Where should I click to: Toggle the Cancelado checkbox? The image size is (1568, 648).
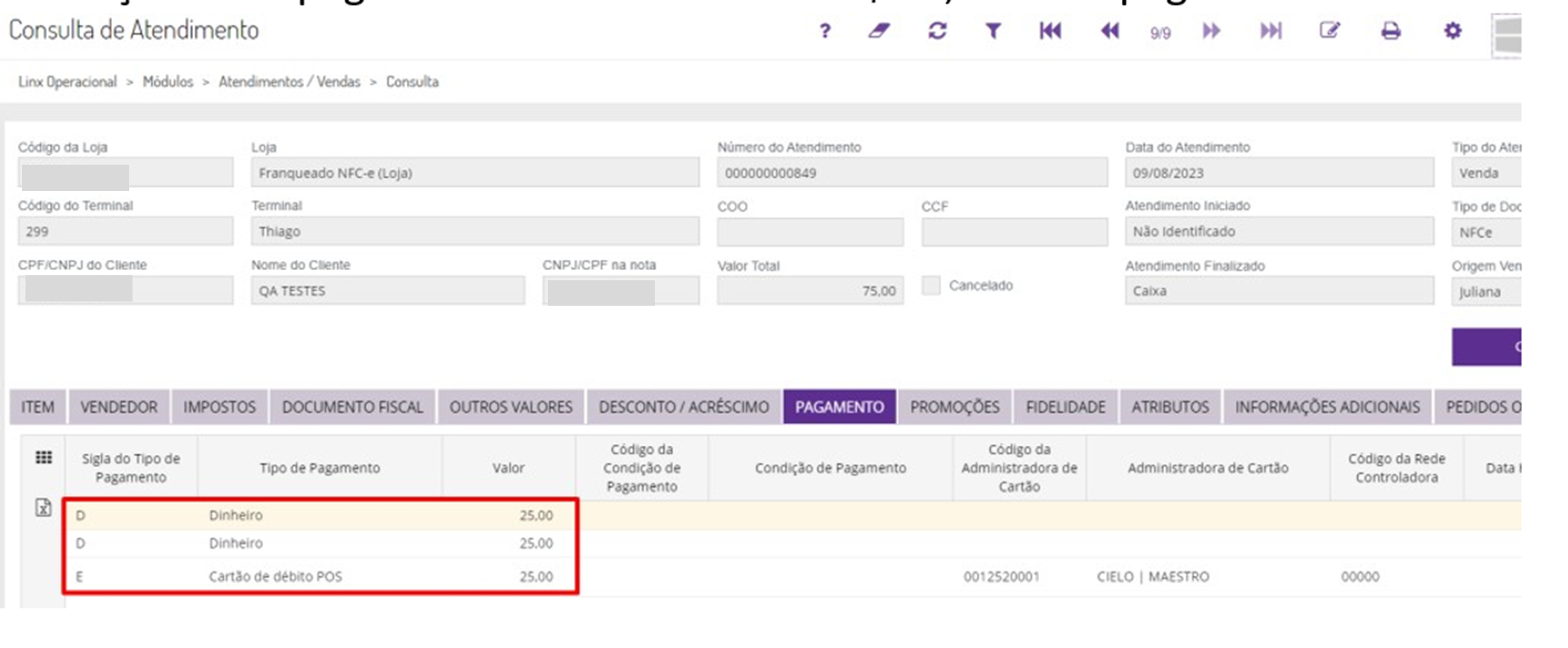(x=931, y=285)
